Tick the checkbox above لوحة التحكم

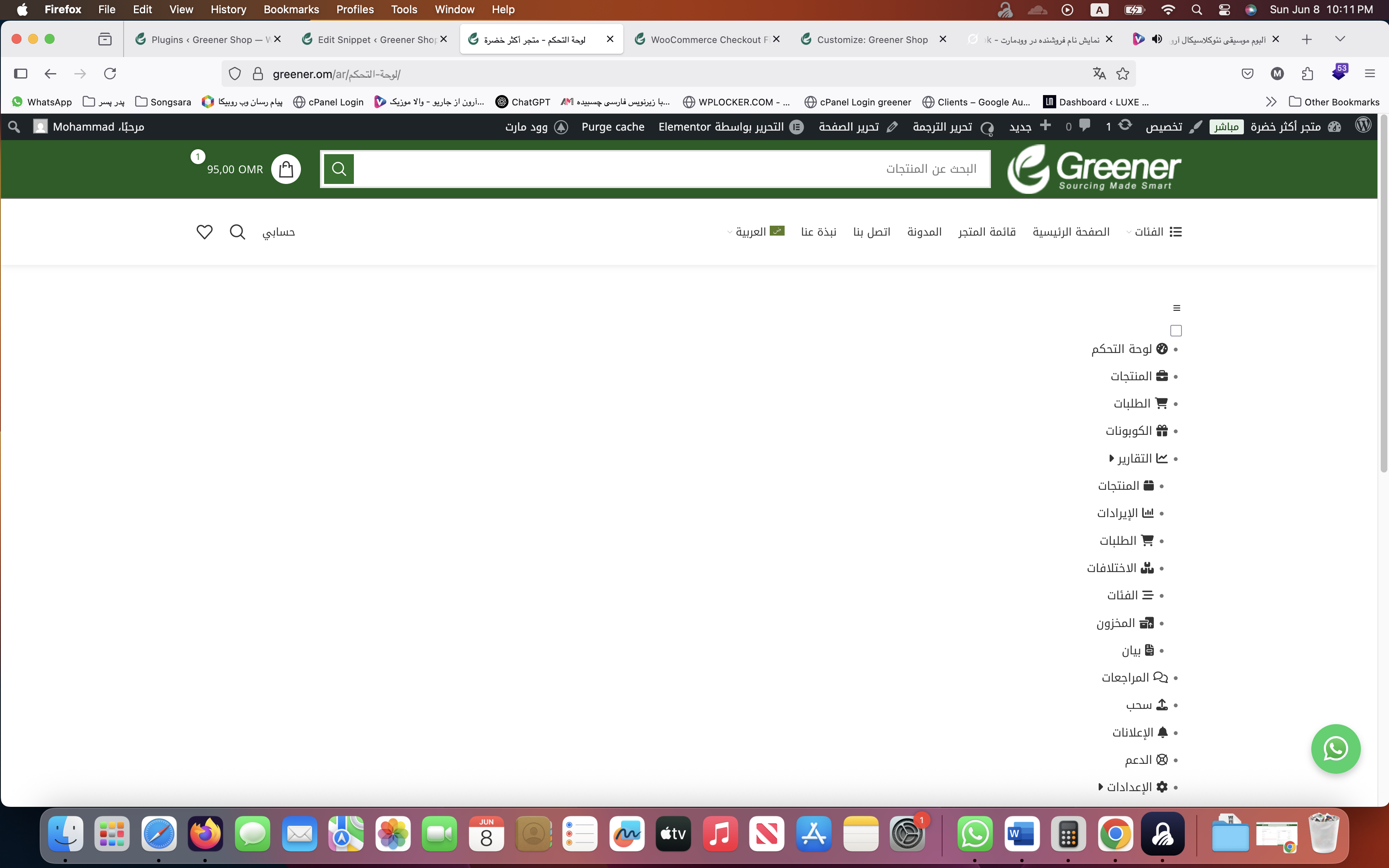tap(1176, 331)
